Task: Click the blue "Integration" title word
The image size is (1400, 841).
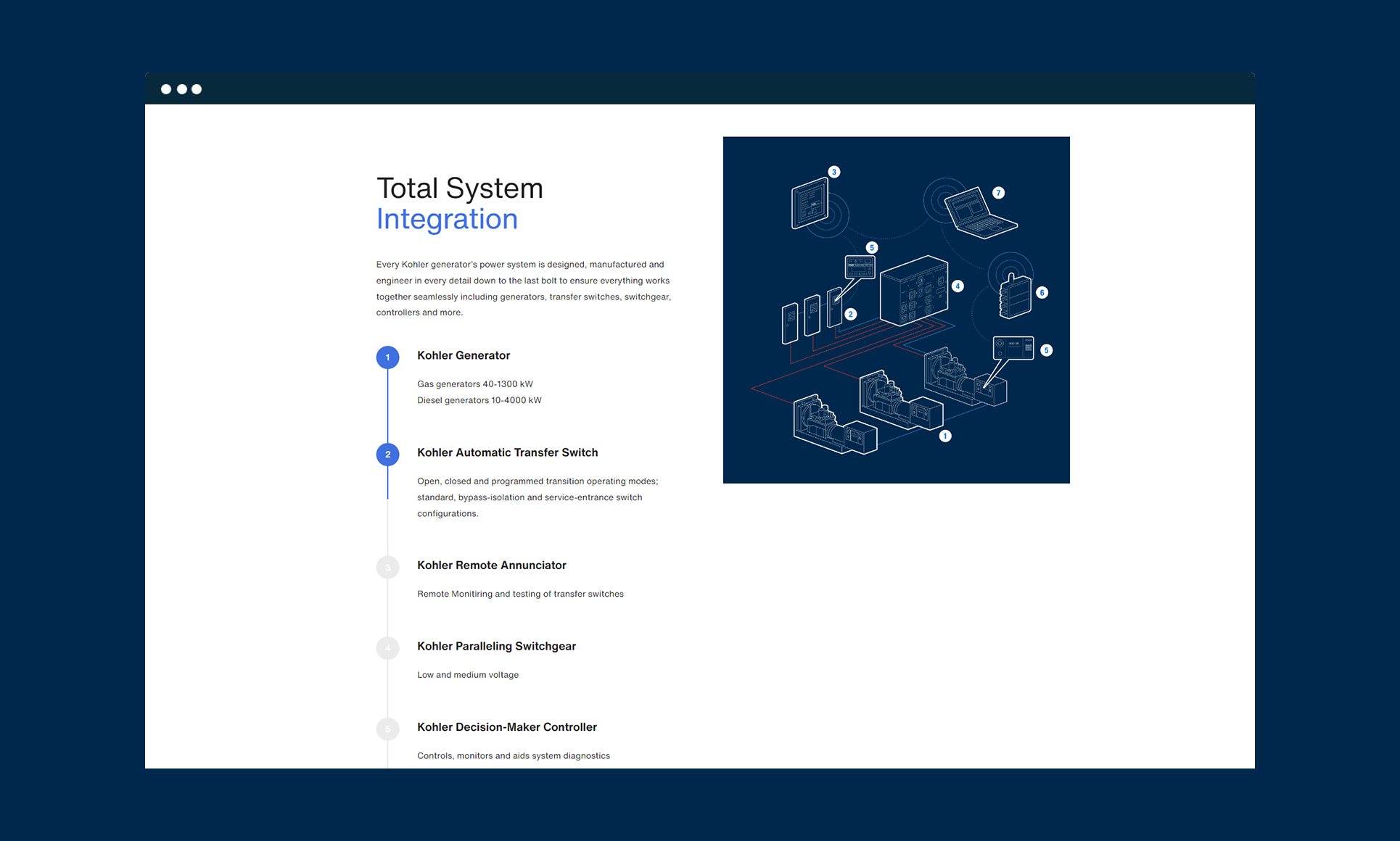Action: pyautogui.click(x=447, y=220)
